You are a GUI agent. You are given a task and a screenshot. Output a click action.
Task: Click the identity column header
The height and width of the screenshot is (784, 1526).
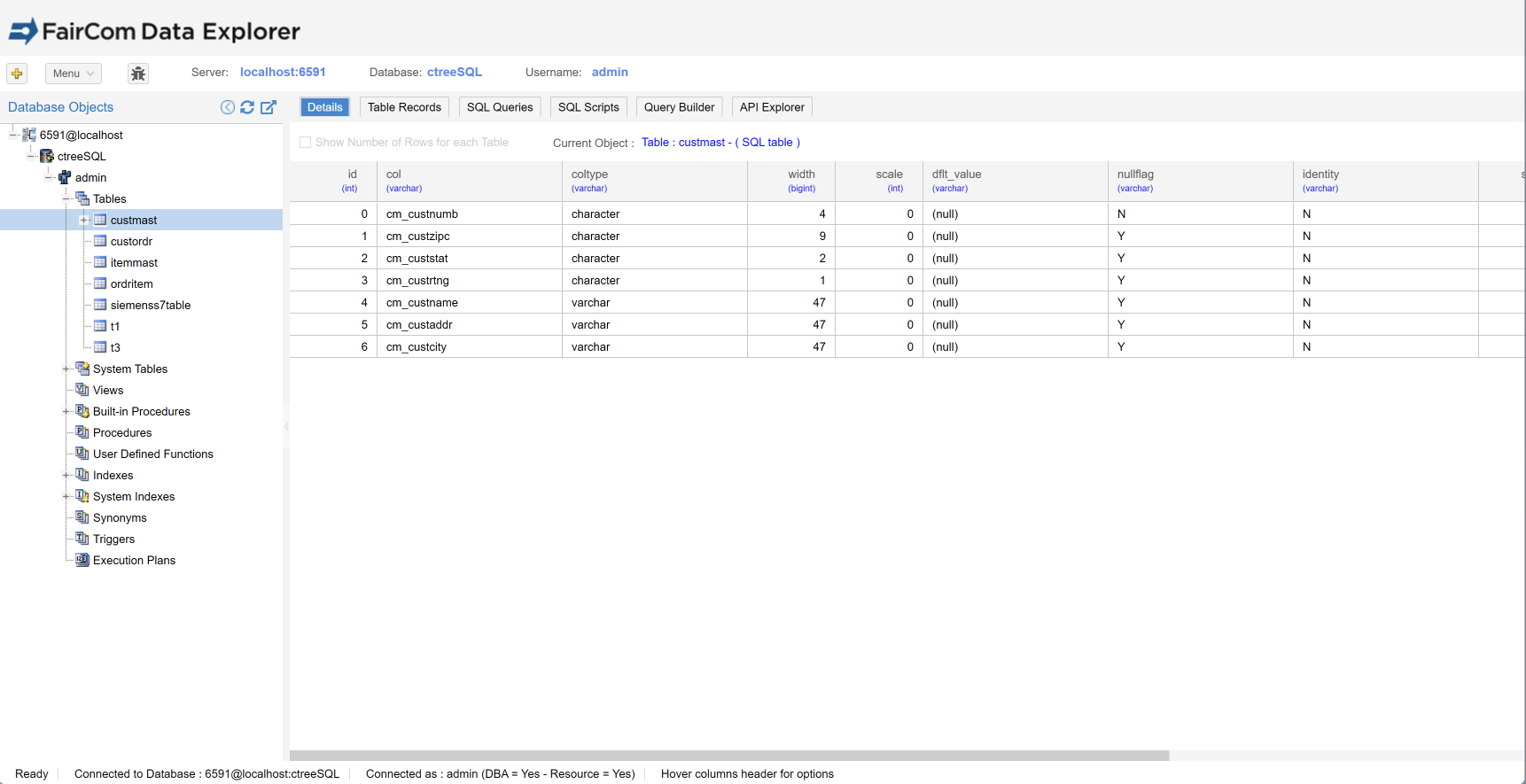point(1386,181)
